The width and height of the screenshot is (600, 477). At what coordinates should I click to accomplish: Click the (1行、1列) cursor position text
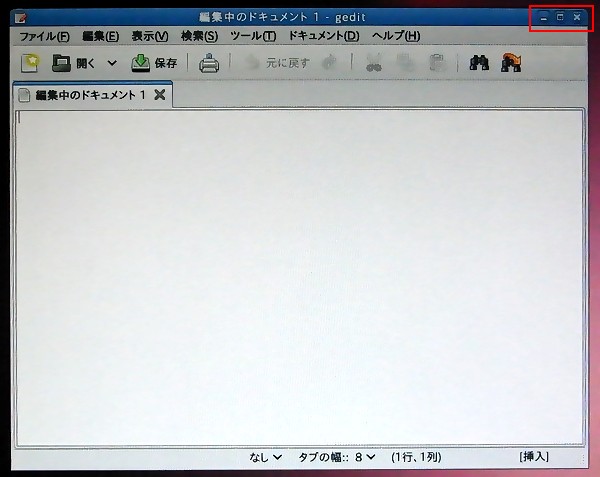click(416, 457)
